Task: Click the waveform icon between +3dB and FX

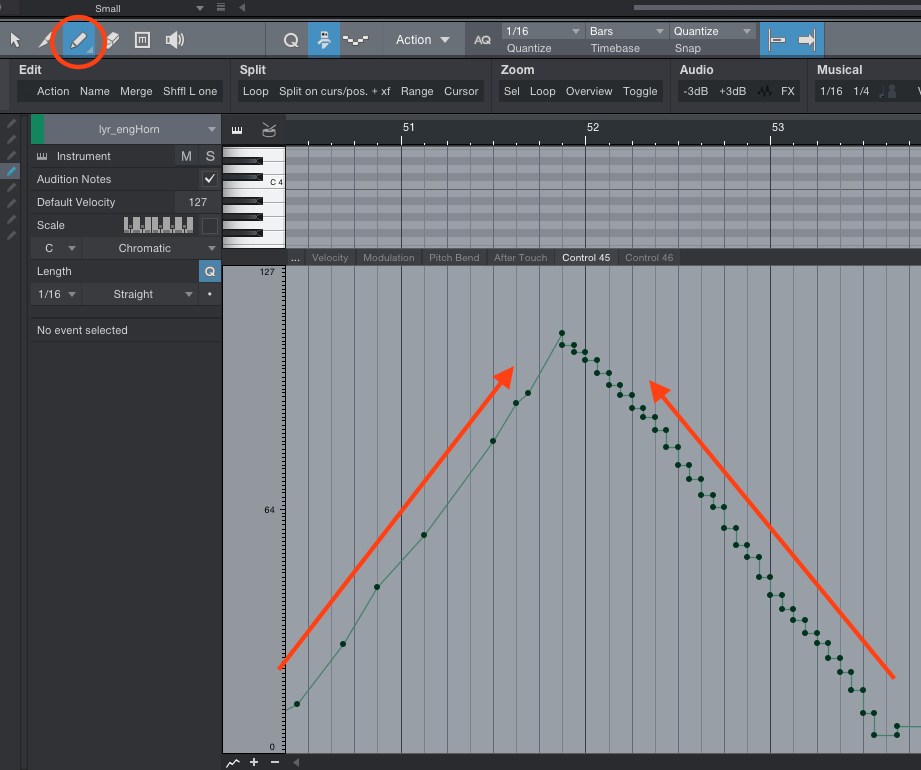Action: coord(764,91)
